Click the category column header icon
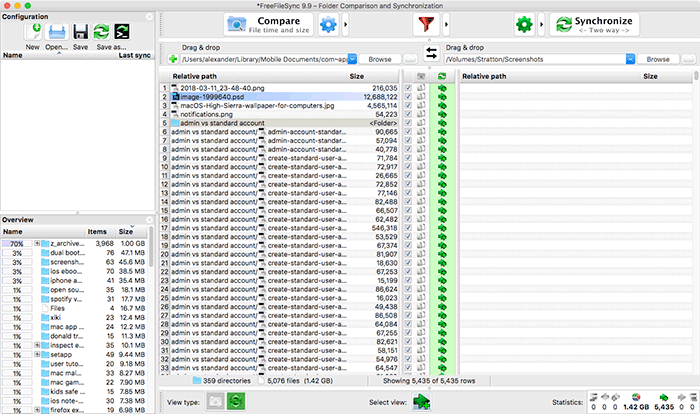700x414 pixels. [x=421, y=76]
